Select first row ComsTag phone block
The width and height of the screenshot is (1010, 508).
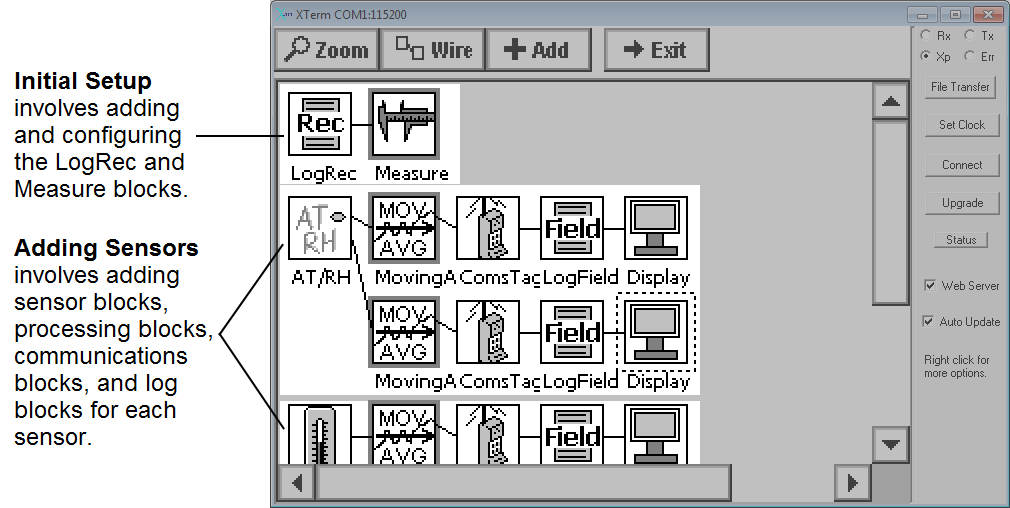point(488,228)
